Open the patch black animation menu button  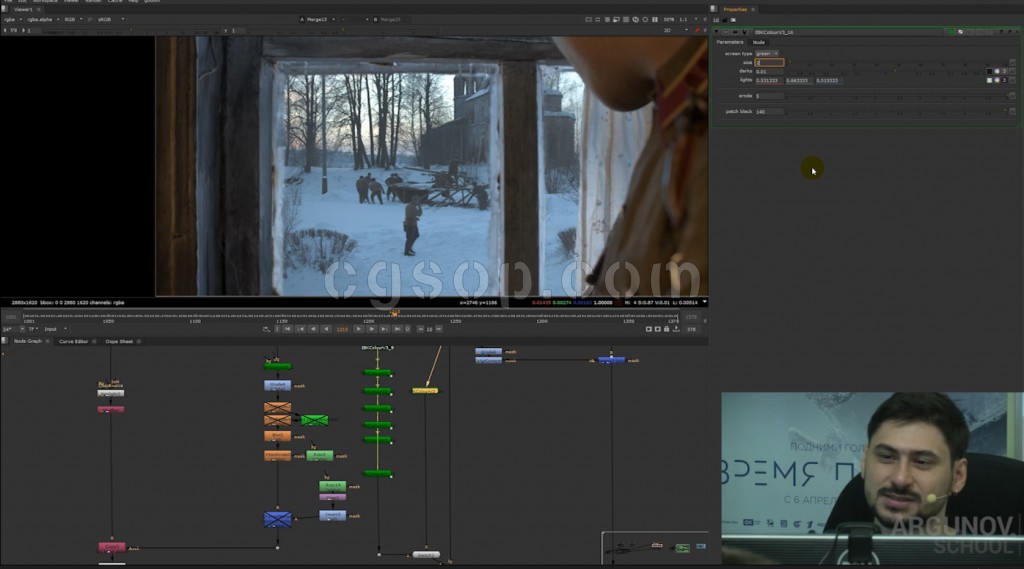click(x=1013, y=112)
